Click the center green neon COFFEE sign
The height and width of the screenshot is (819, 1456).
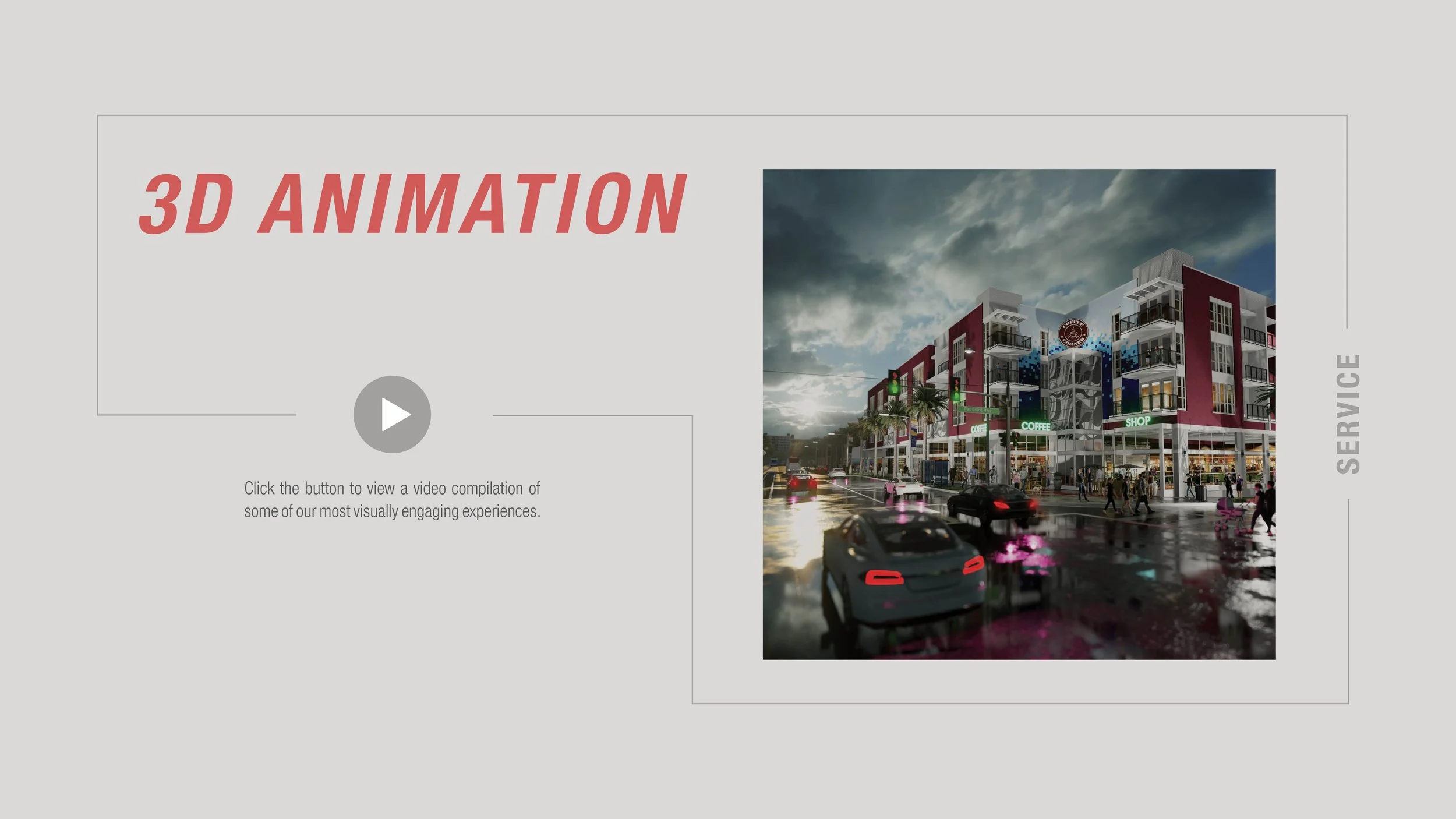click(1036, 426)
